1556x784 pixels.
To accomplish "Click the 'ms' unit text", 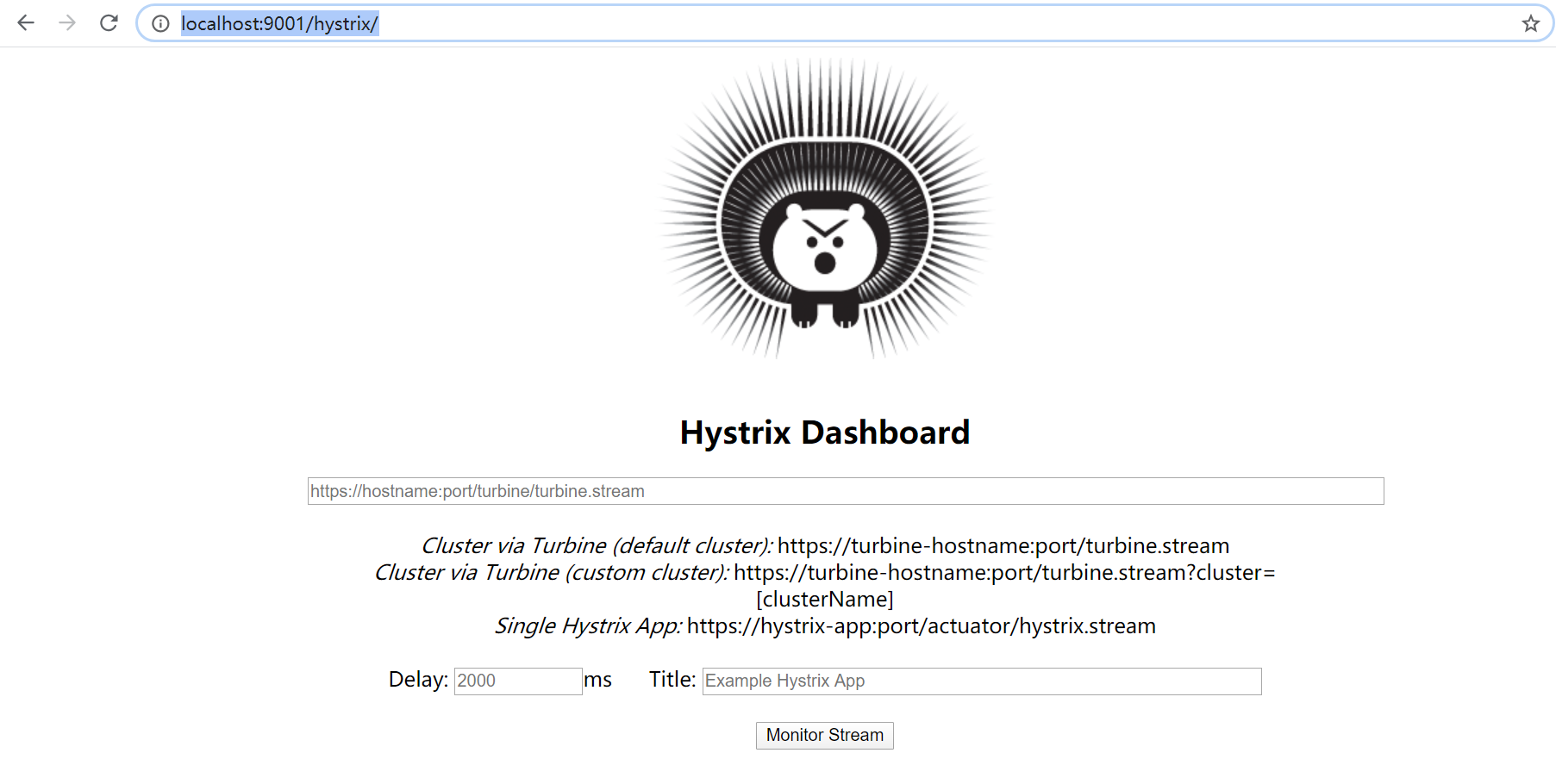I will coord(597,680).
